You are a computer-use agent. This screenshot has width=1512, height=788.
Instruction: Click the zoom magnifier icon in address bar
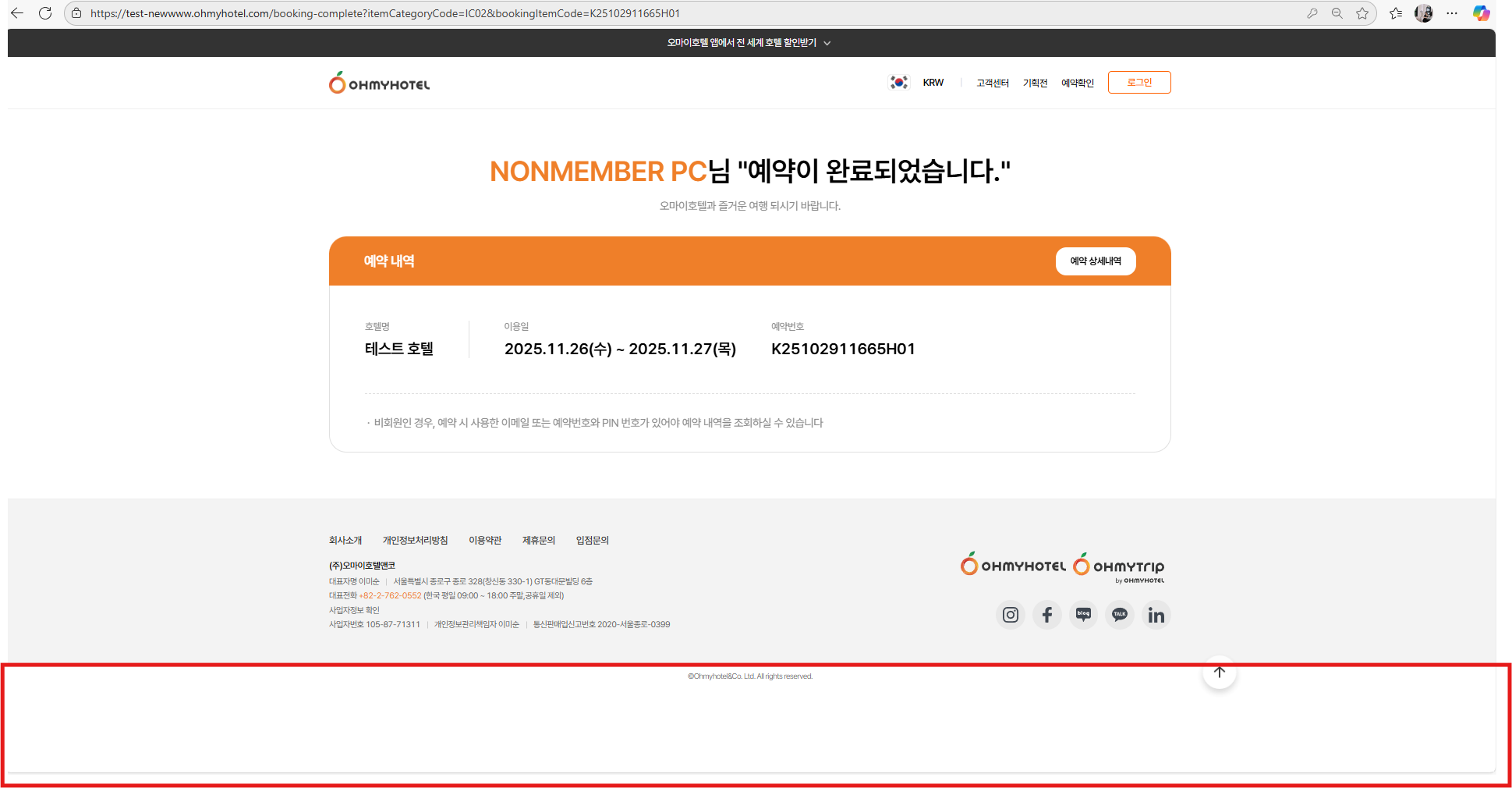pos(1337,13)
